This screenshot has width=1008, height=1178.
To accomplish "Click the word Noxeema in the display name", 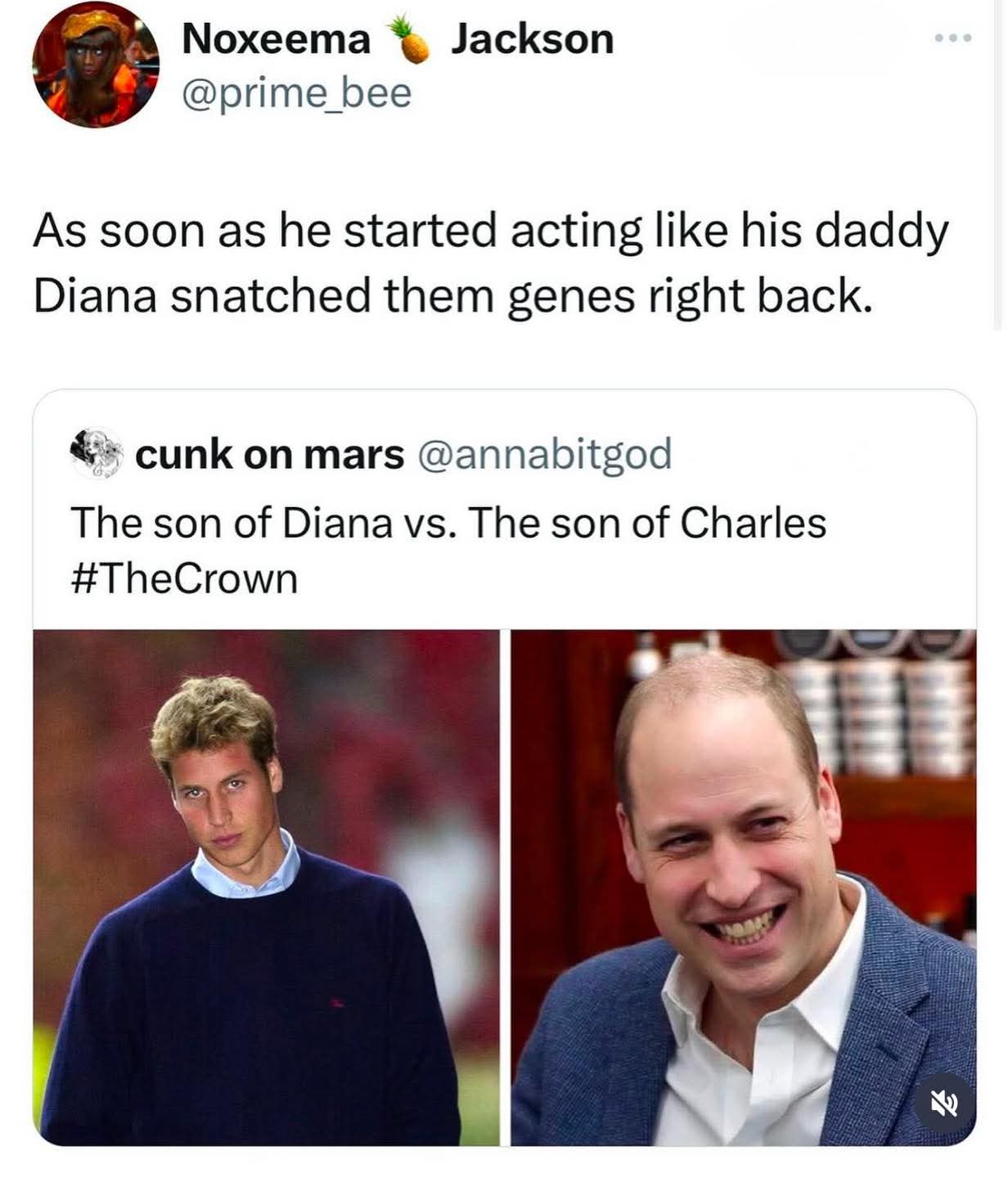I will 276,39.
